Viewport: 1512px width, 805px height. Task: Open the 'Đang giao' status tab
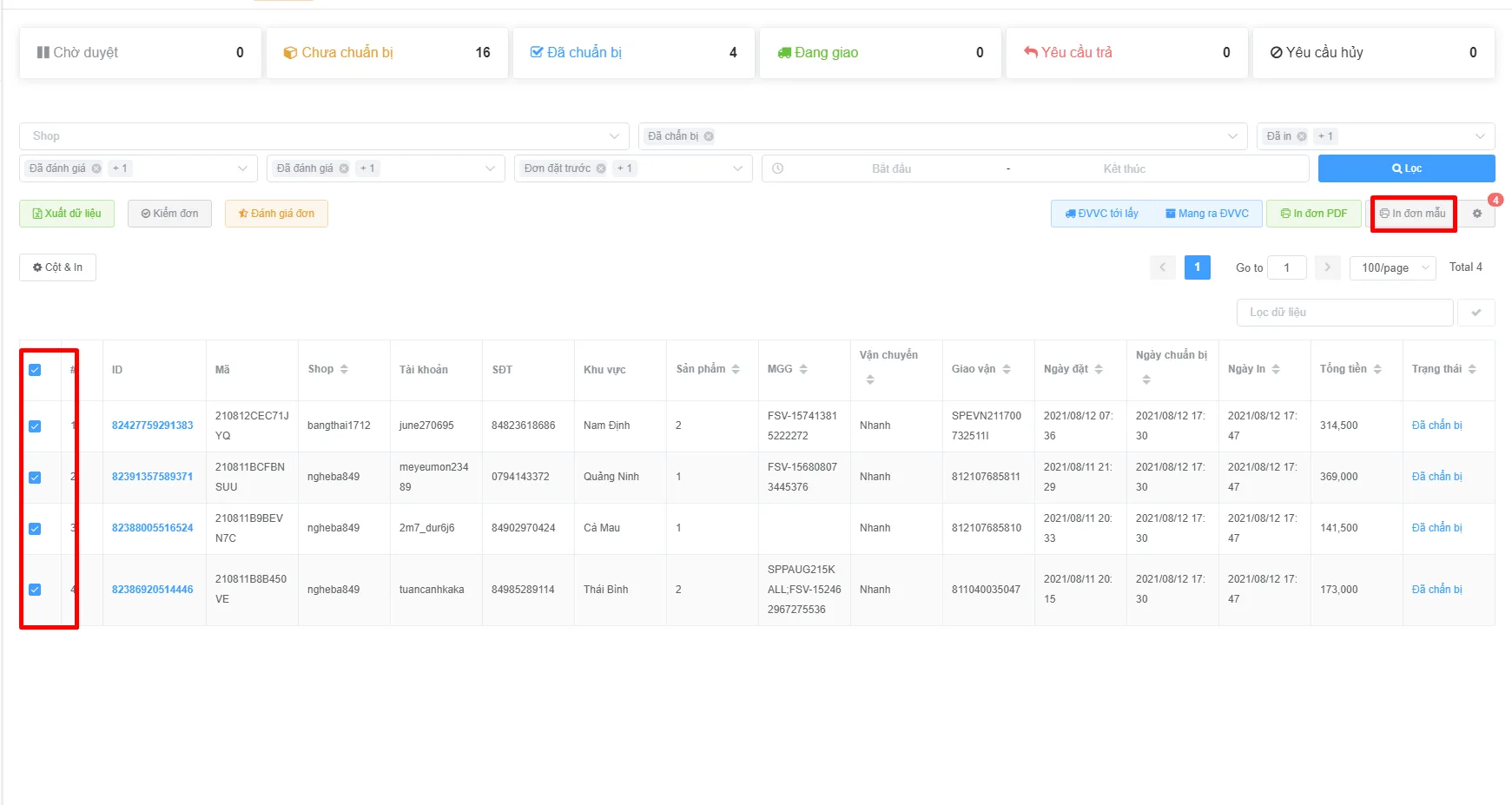(x=880, y=53)
